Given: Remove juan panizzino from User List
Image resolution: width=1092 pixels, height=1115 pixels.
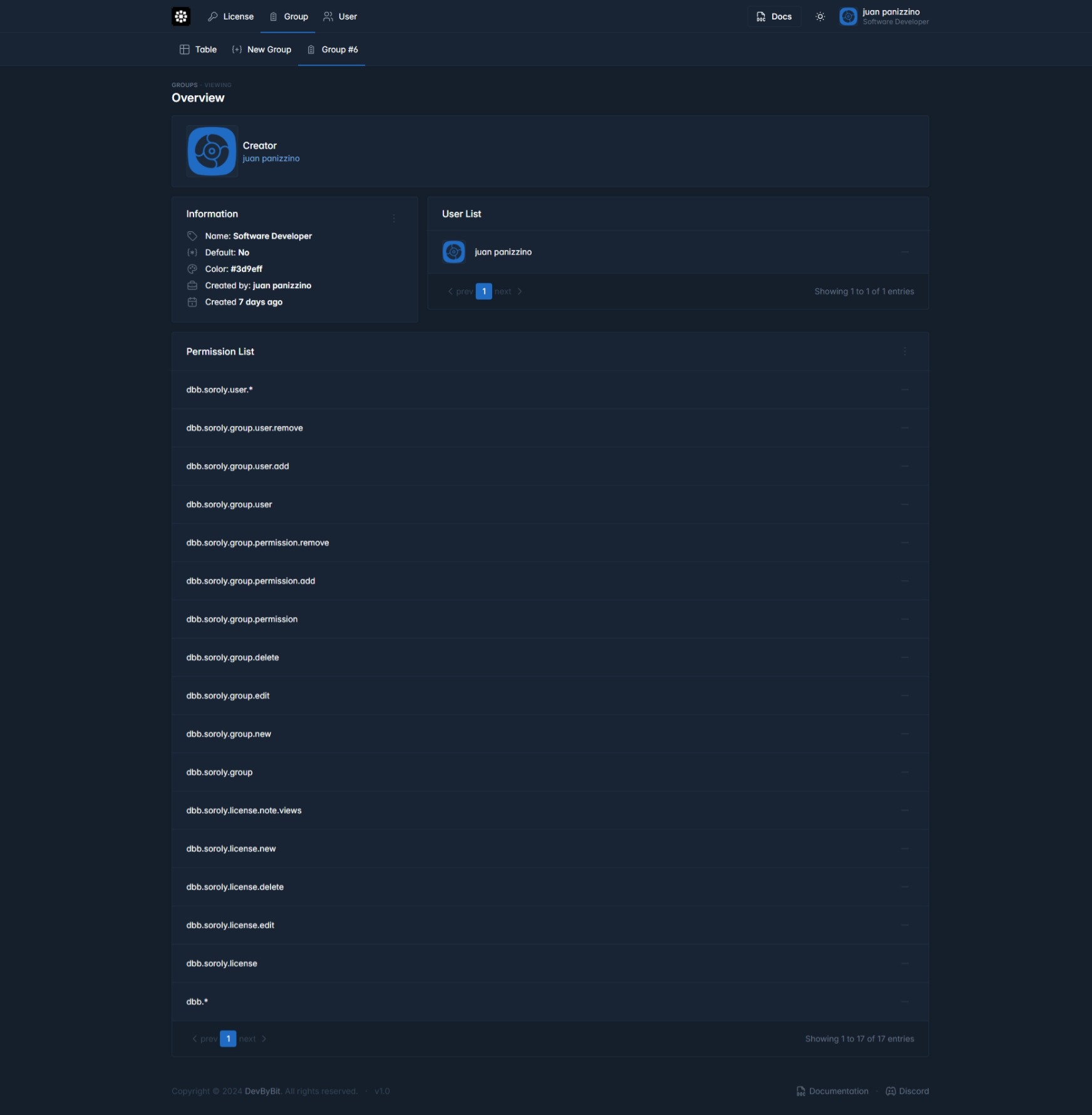Looking at the screenshot, I should coord(905,252).
